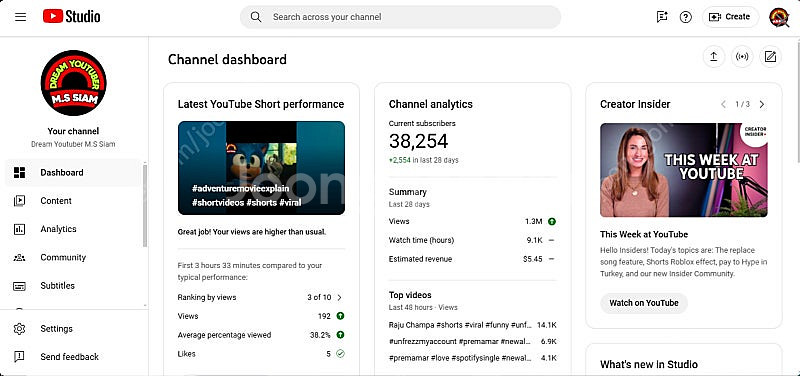
Task: Click Send feedback in the sidebar
Action: [x=73, y=357]
